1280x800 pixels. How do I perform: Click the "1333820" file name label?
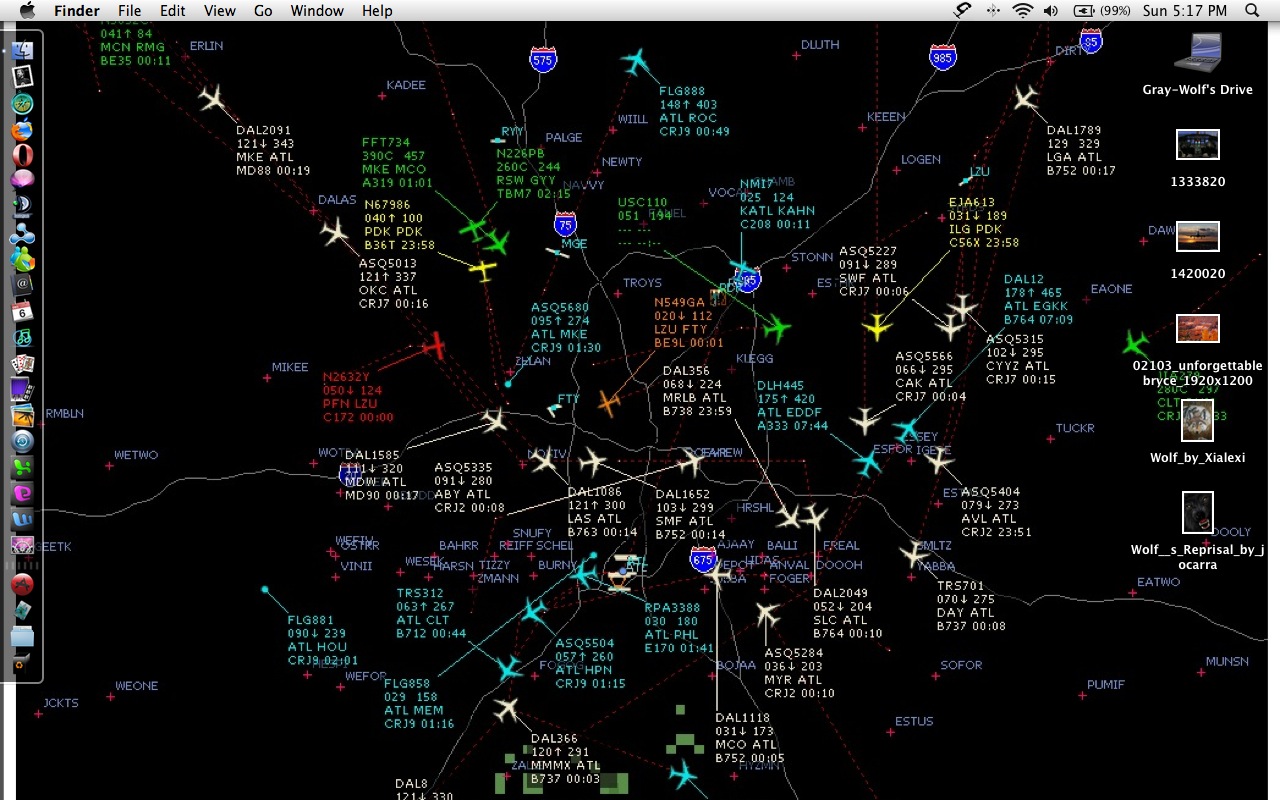tap(1198, 182)
